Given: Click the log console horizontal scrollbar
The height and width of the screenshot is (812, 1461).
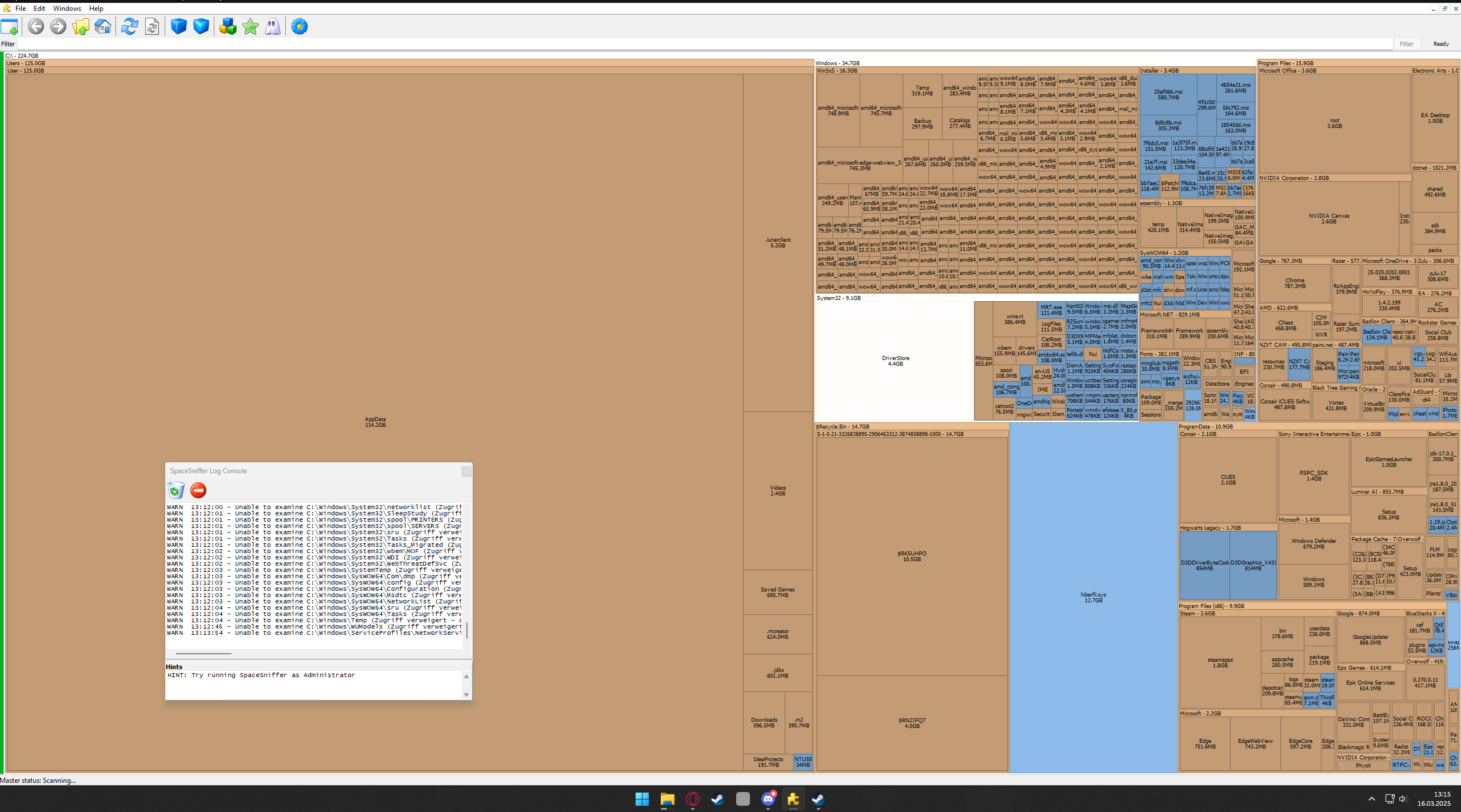Looking at the screenshot, I should [203, 653].
